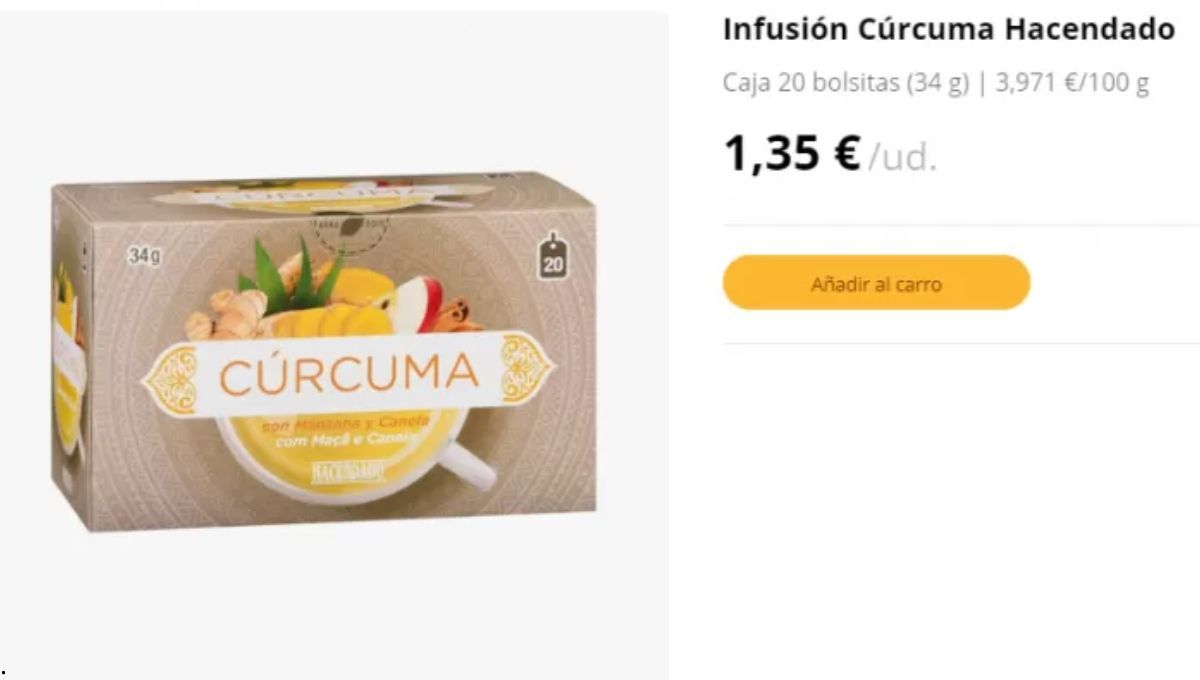Click the 1,35 € price text
This screenshot has height=680, width=1200.
792,154
